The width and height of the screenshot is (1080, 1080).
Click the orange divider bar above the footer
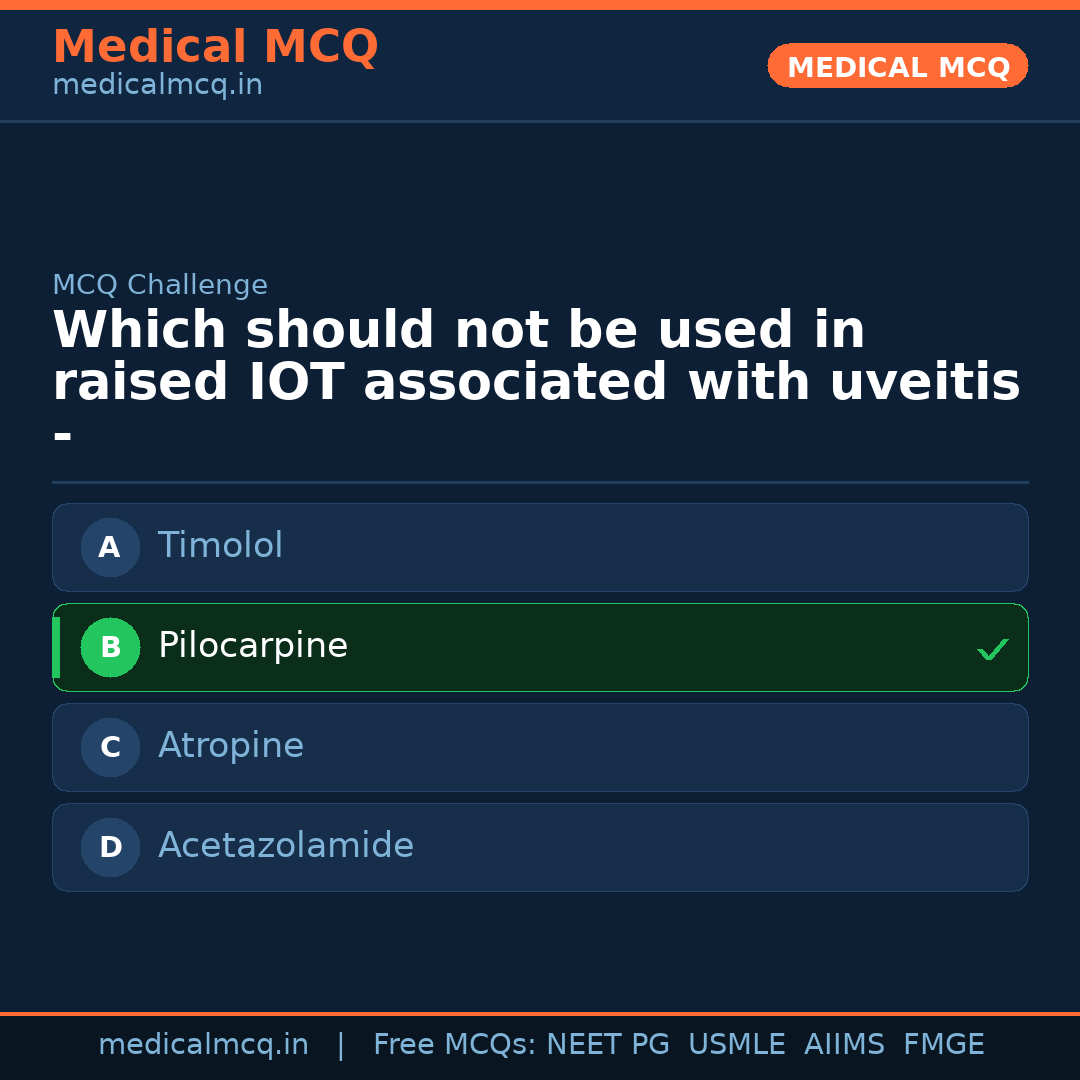pos(540,1012)
